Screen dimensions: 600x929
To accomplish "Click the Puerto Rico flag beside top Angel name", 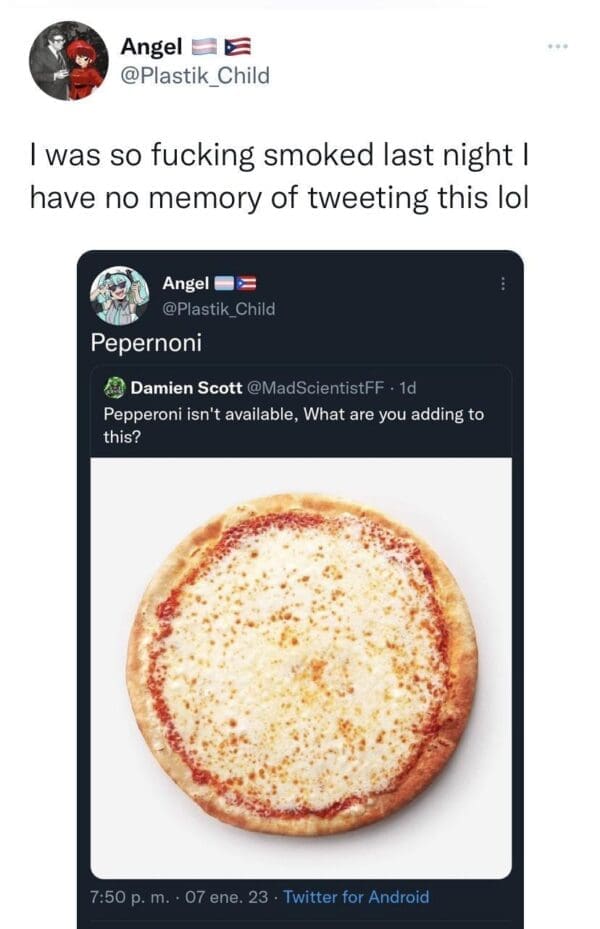I will pos(240,46).
